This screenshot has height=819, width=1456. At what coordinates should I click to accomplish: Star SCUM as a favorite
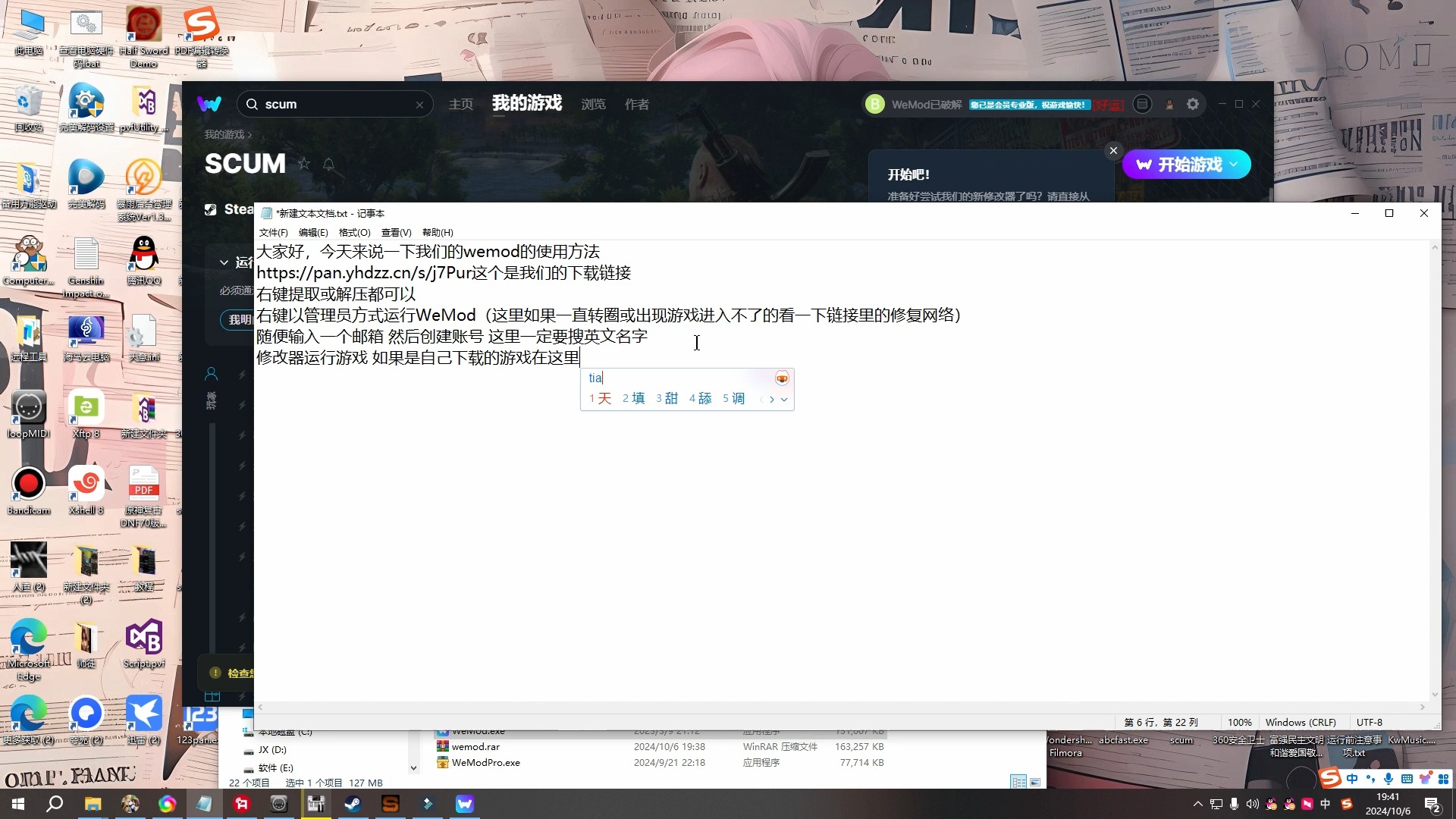tap(304, 164)
